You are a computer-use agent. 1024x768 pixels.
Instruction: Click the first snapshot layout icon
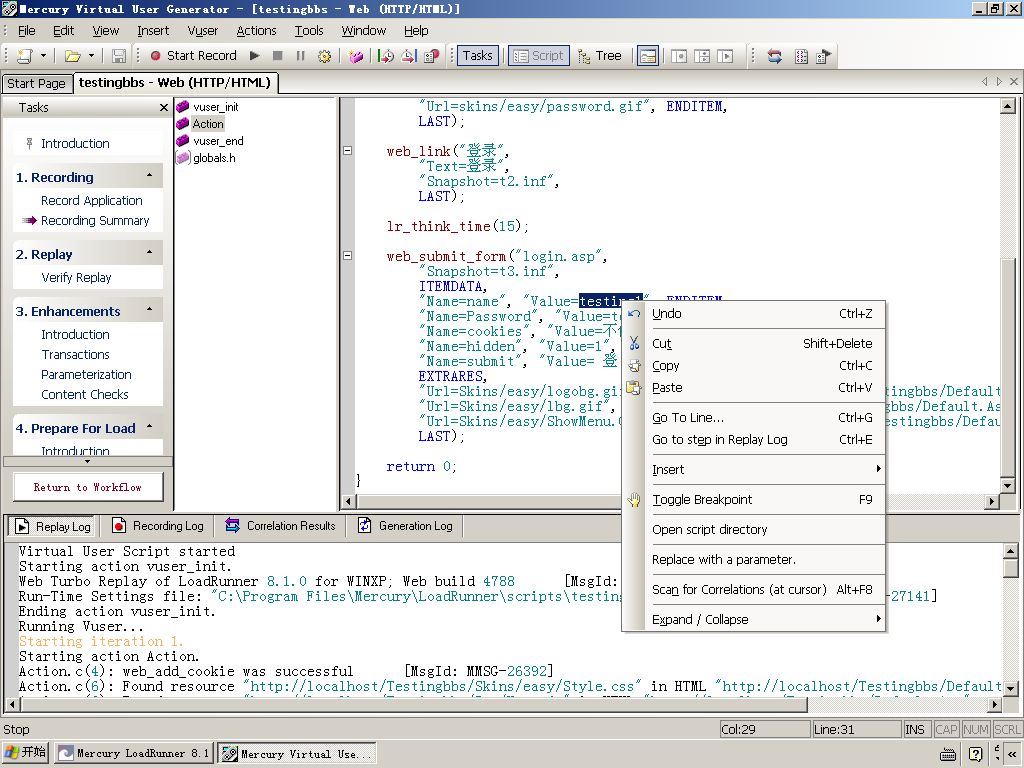[x=679, y=56]
